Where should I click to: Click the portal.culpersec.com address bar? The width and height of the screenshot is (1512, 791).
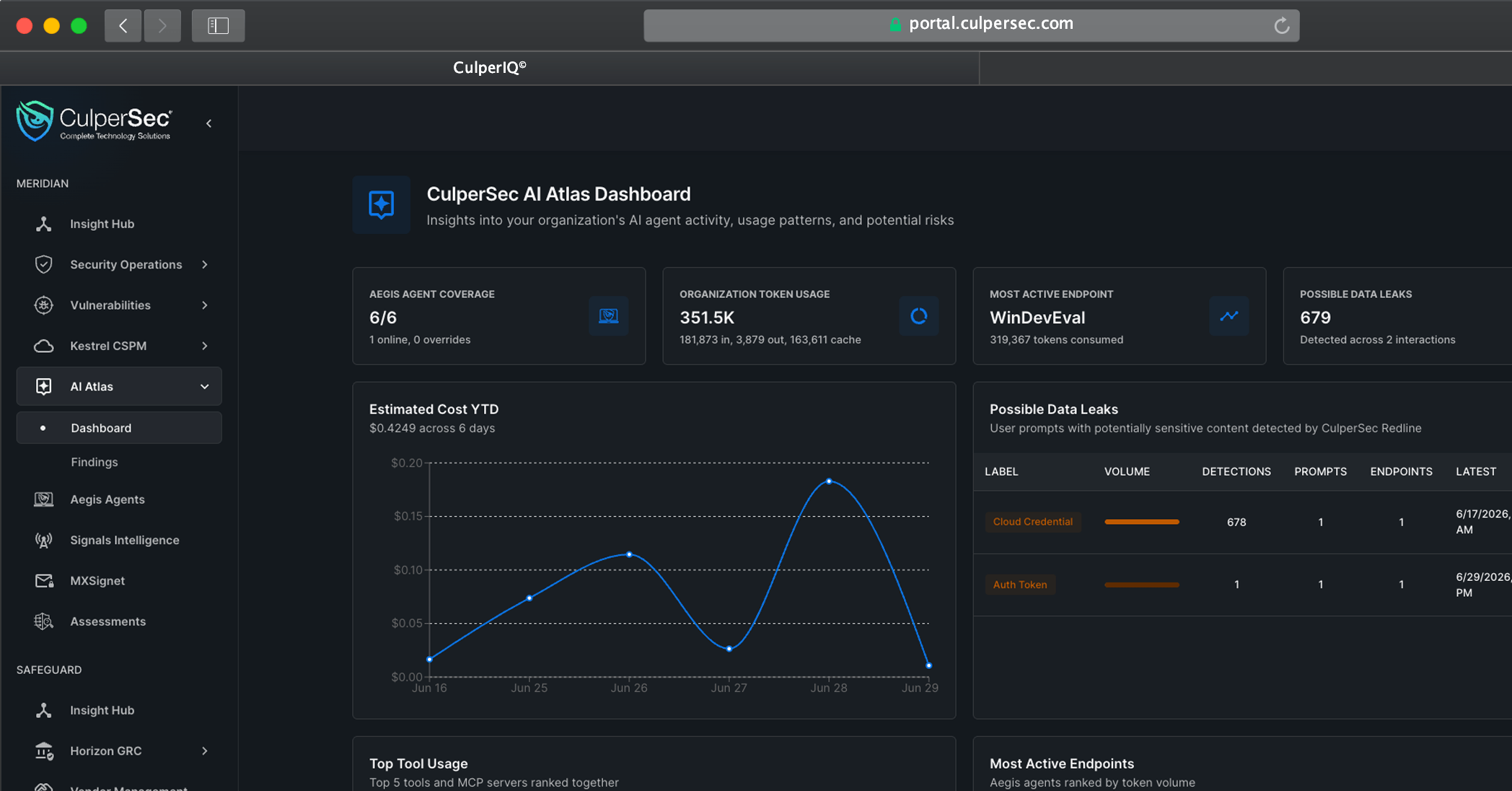click(x=971, y=25)
